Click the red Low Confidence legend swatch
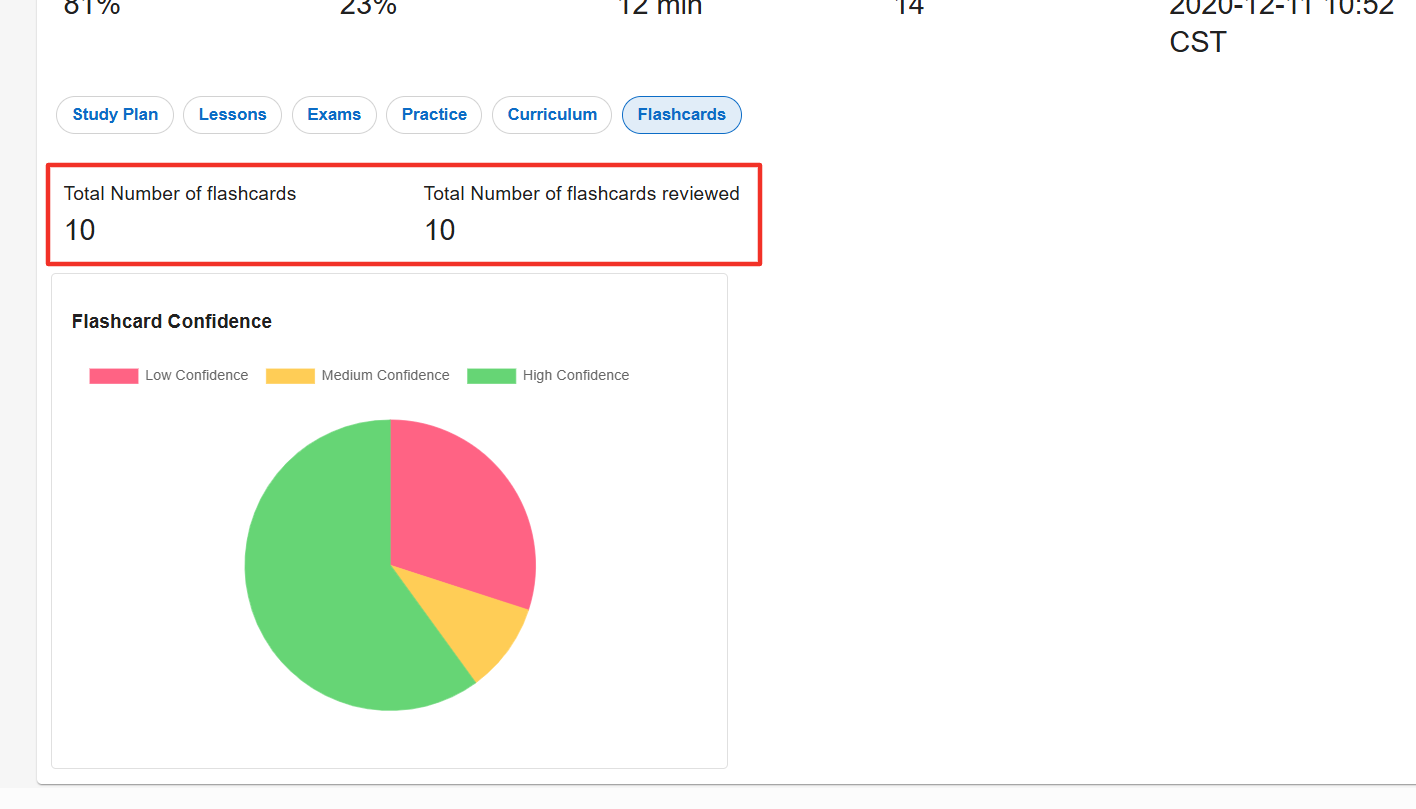The height and width of the screenshot is (809, 1416). pos(114,376)
